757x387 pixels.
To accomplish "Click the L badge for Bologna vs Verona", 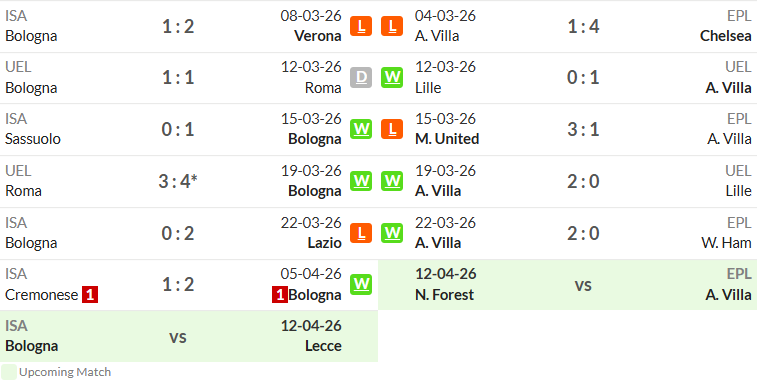I will [361, 26].
